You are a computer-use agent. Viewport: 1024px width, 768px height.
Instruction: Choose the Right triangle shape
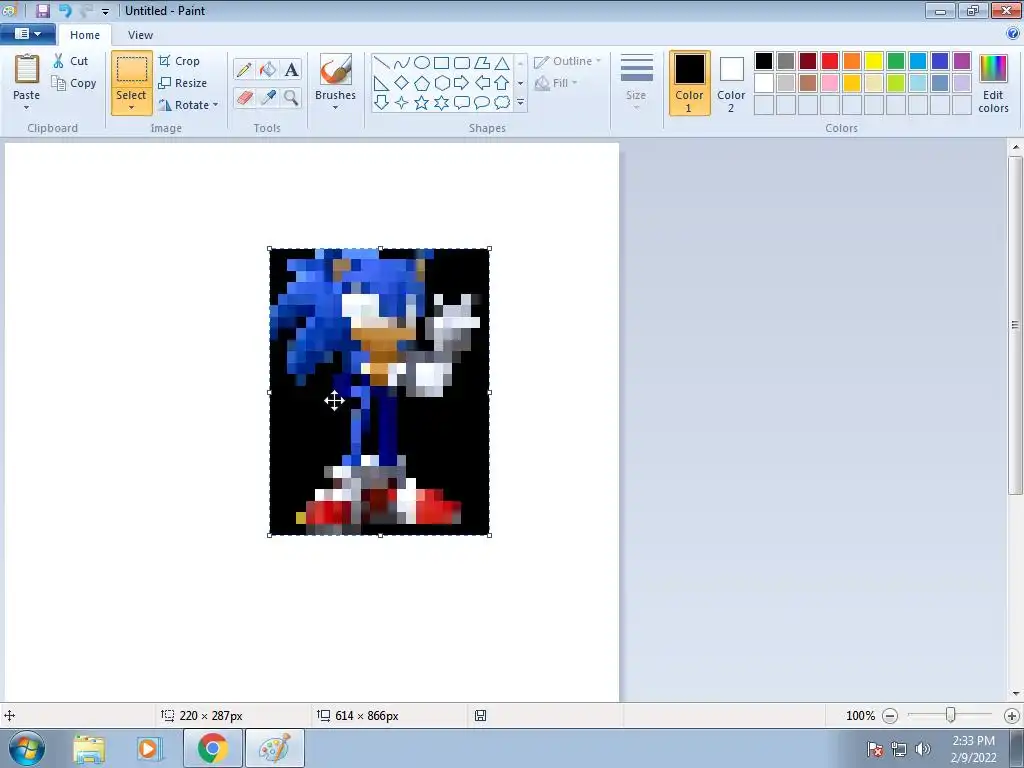tap(381, 83)
